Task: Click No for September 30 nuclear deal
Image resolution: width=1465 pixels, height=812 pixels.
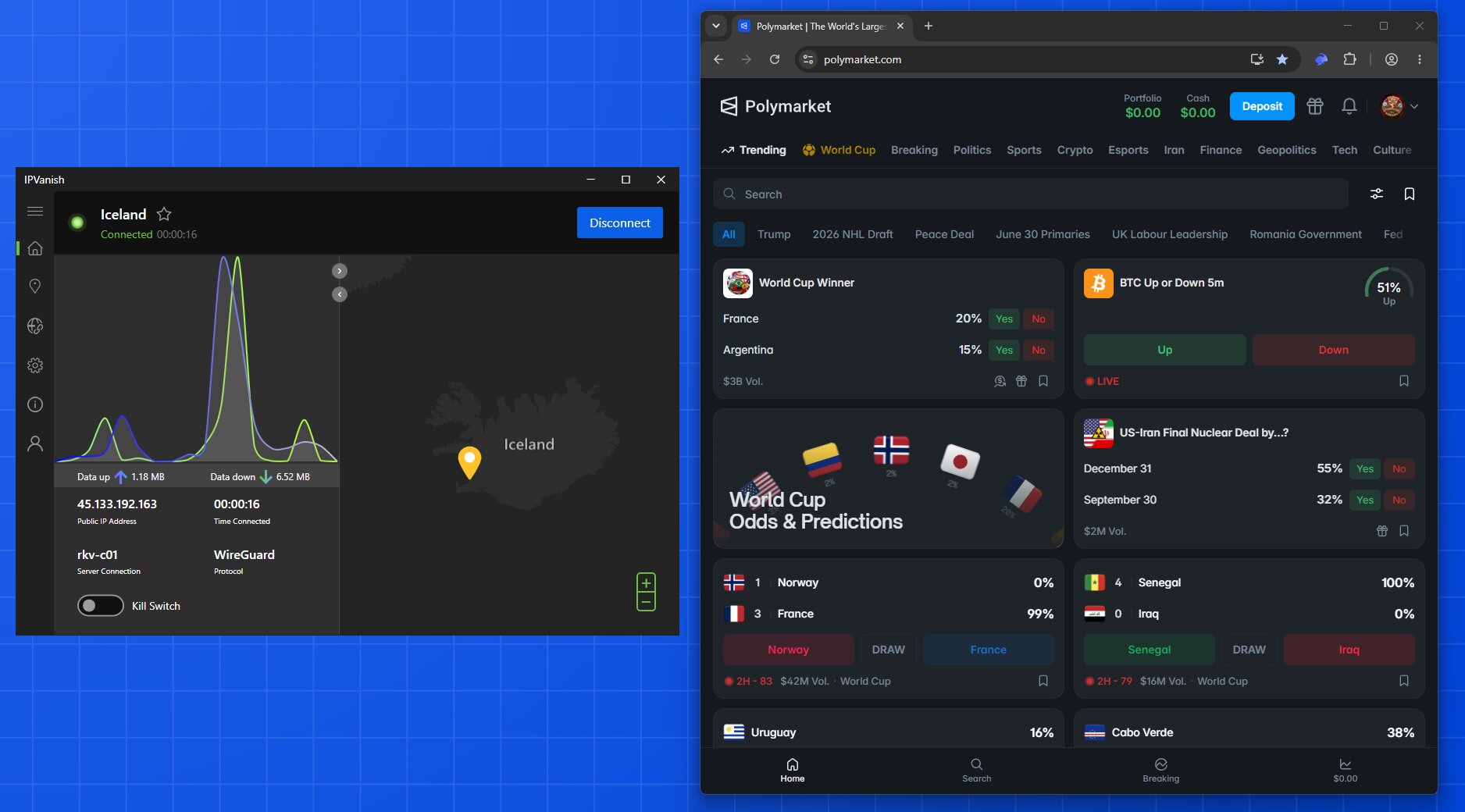Action: pyautogui.click(x=1399, y=500)
